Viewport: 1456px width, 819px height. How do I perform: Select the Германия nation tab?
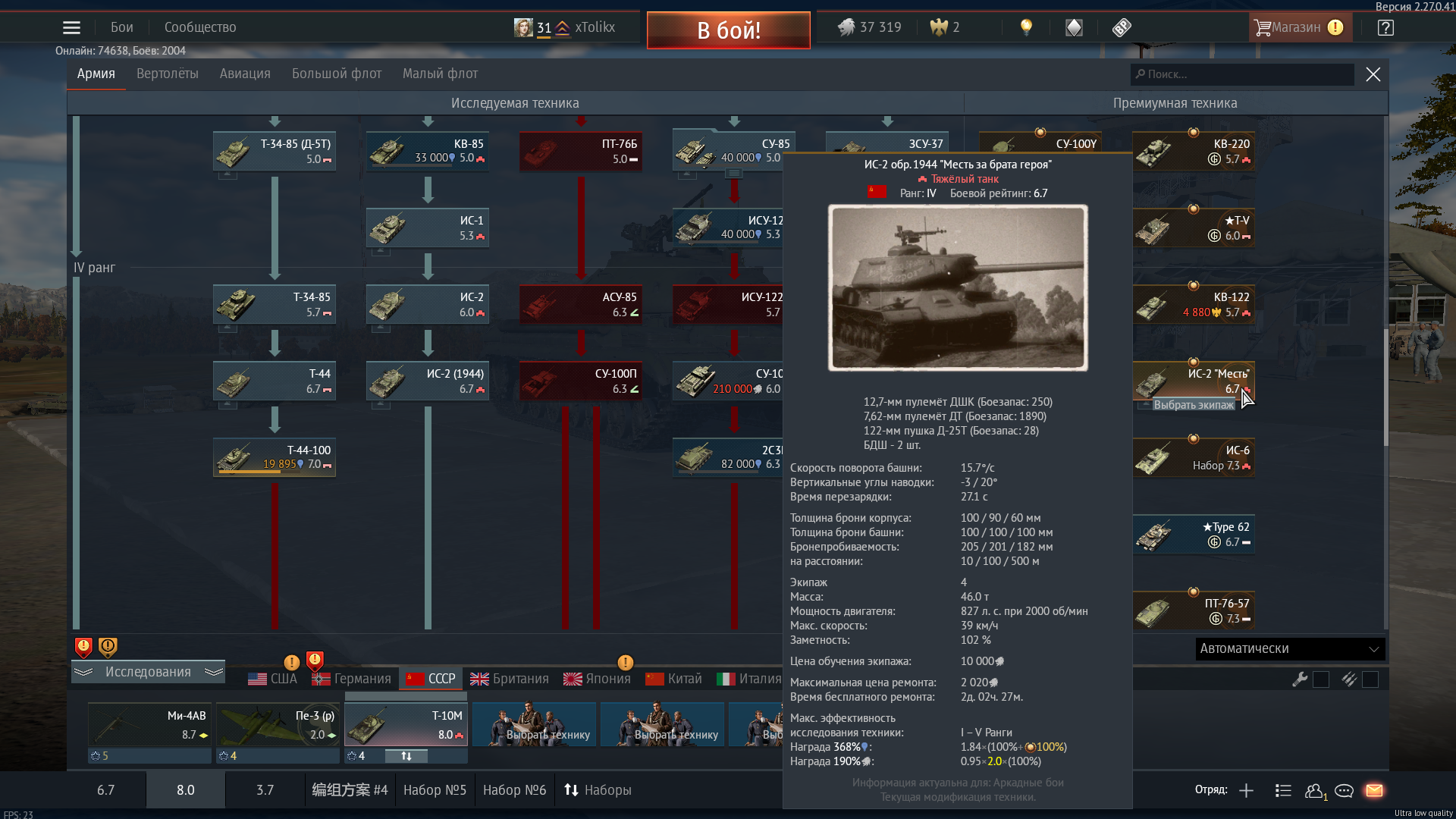click(351, 679)
